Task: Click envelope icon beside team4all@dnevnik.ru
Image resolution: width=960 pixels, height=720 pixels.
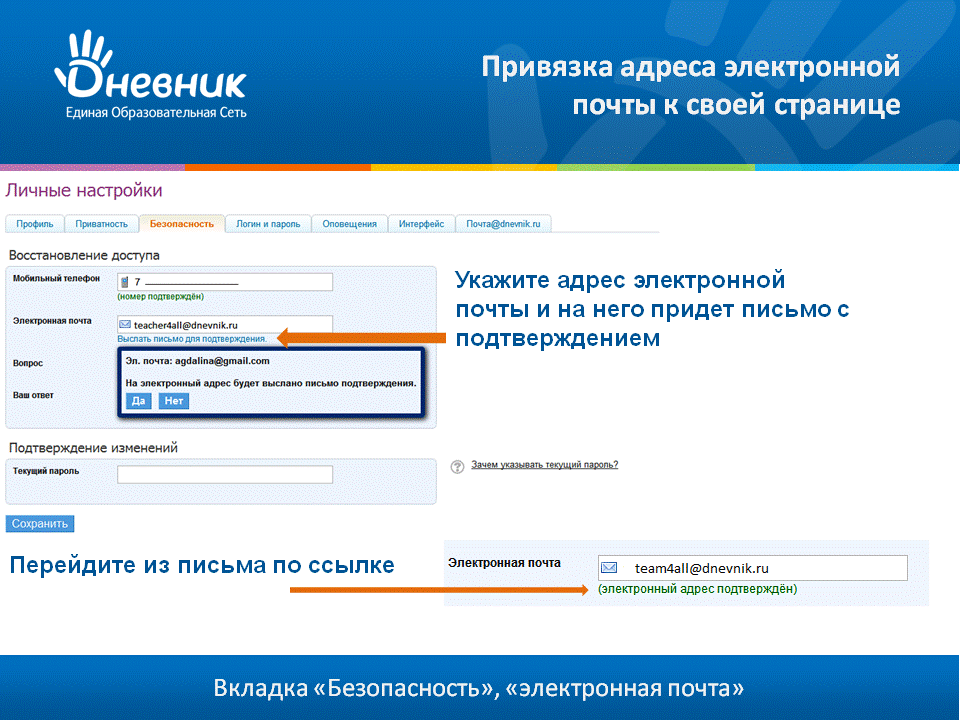Action: pyautogui.click(x=609, y=568)
